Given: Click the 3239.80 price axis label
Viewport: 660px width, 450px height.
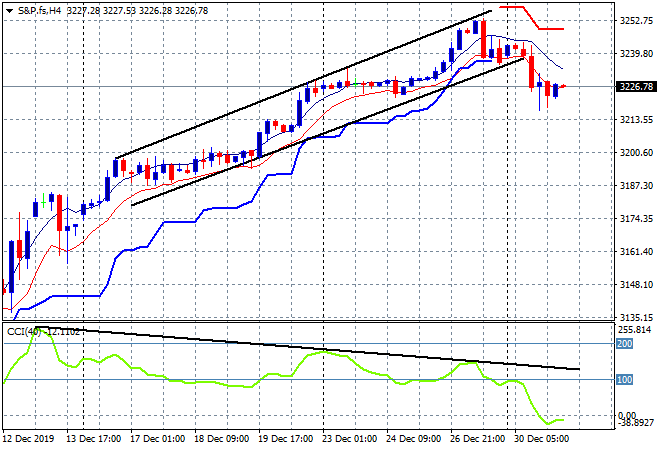Looking at the screenshot, I should tap(636, 53).
